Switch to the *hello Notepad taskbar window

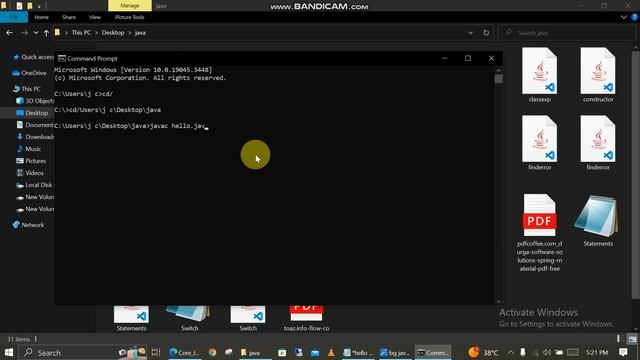pyautogui.click(x=358, y=352)
